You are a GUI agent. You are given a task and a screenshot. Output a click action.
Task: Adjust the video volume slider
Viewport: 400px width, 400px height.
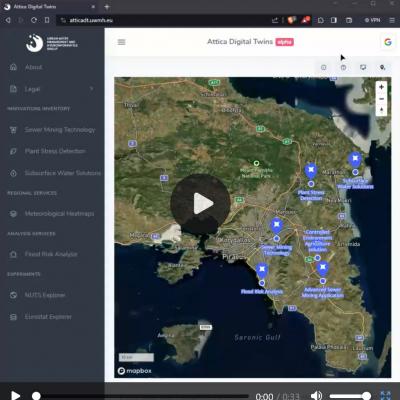tap(350, 396)
